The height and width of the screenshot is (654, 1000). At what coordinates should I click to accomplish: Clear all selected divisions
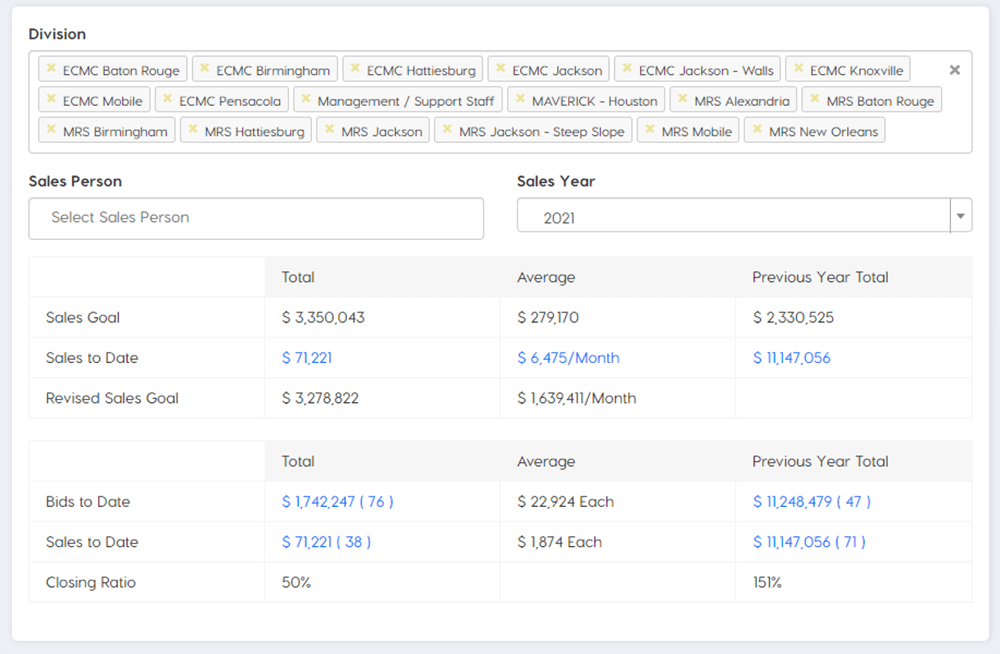(955, 70)
